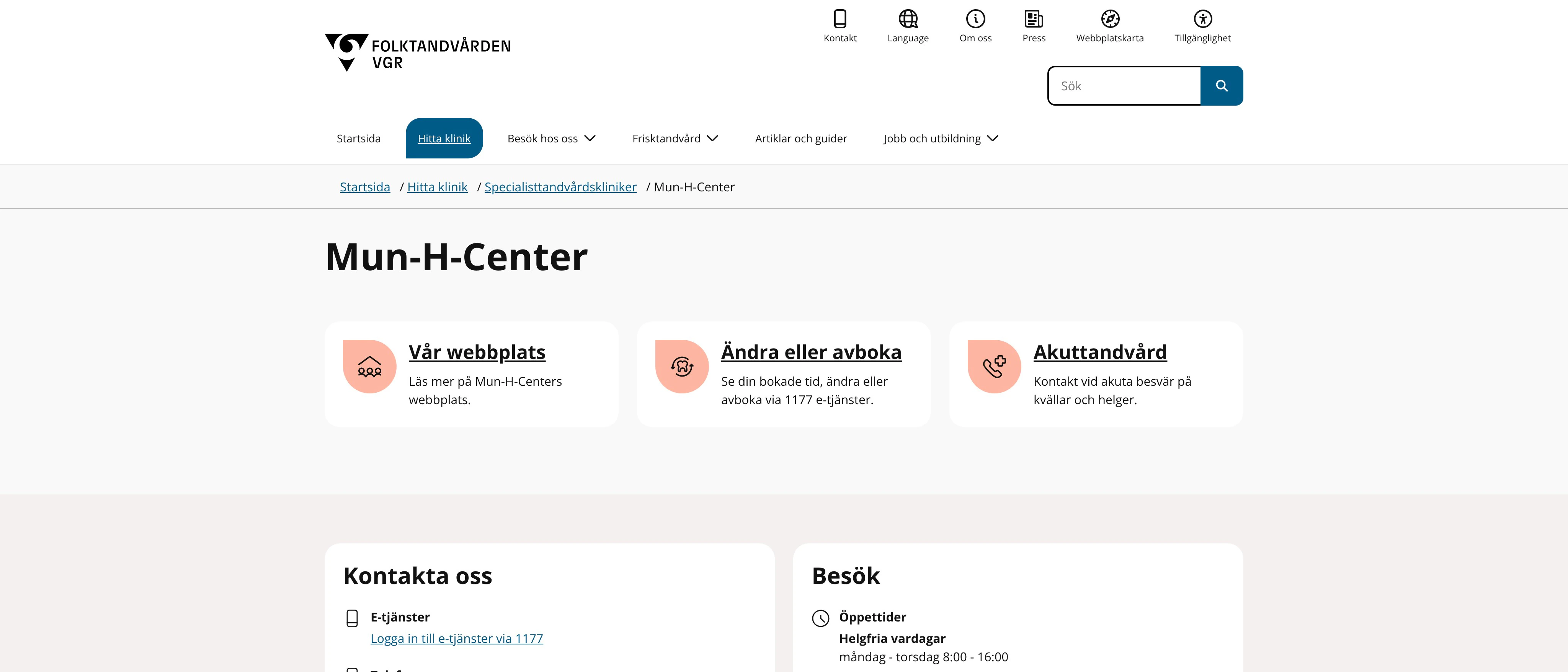Click the Webbplatskarta label
The image size is (1568, 672).
pos(1110,38)
